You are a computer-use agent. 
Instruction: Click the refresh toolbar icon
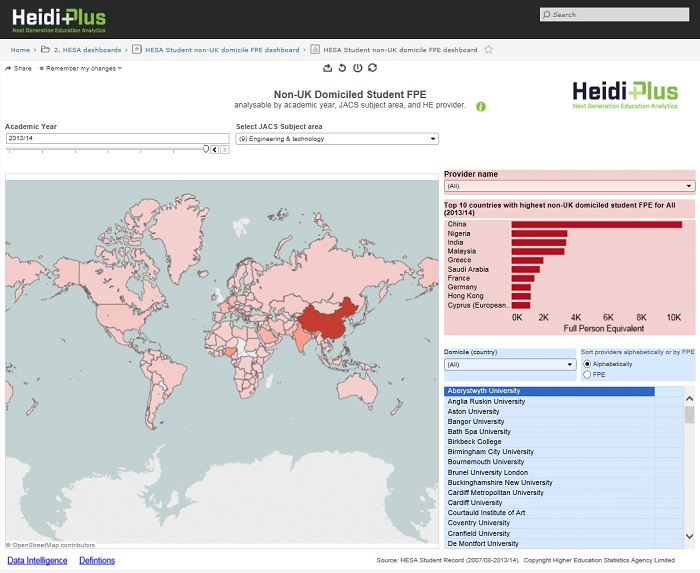click(x=372, y=67)
